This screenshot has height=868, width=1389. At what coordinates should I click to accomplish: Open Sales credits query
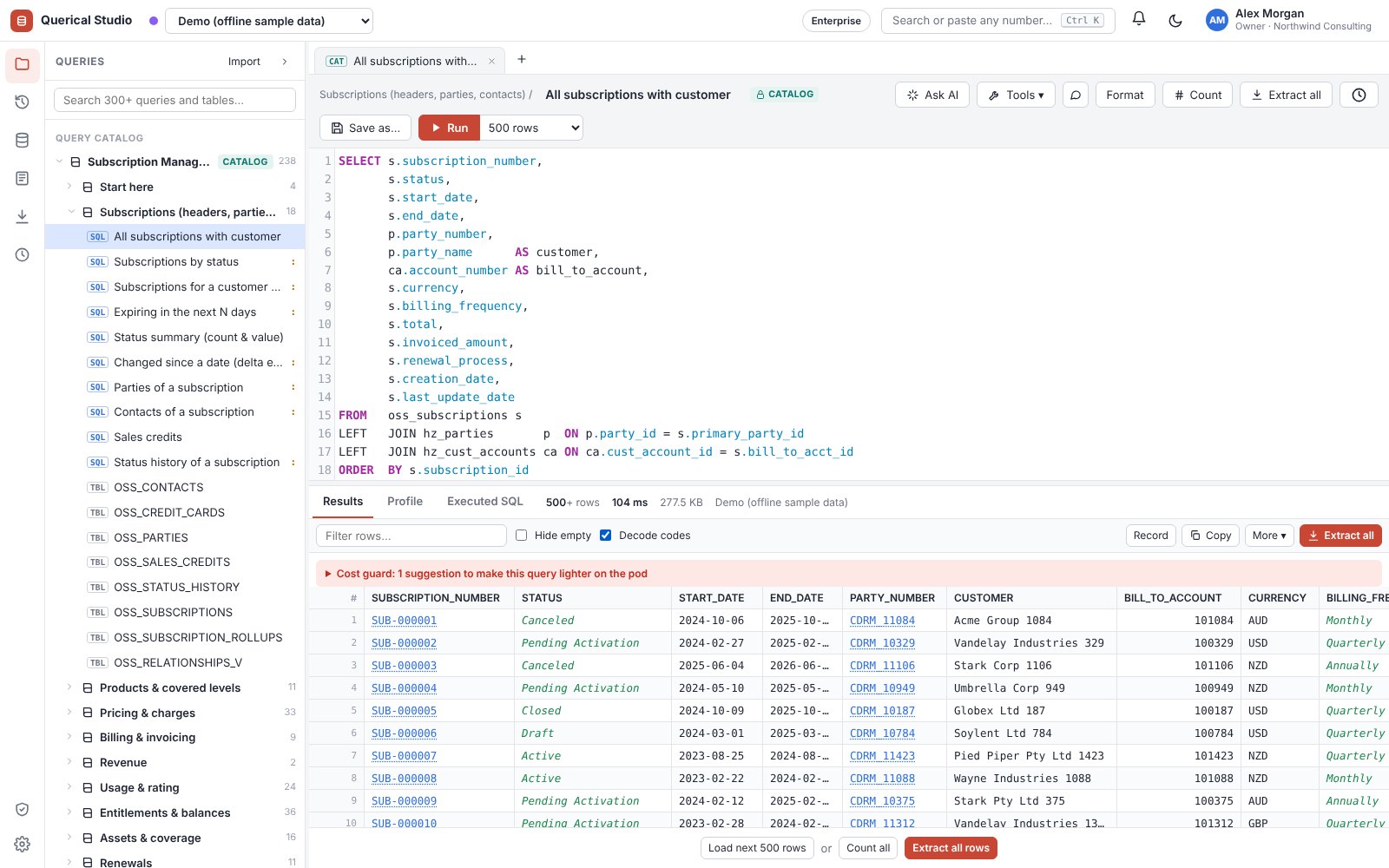(175, 437)
